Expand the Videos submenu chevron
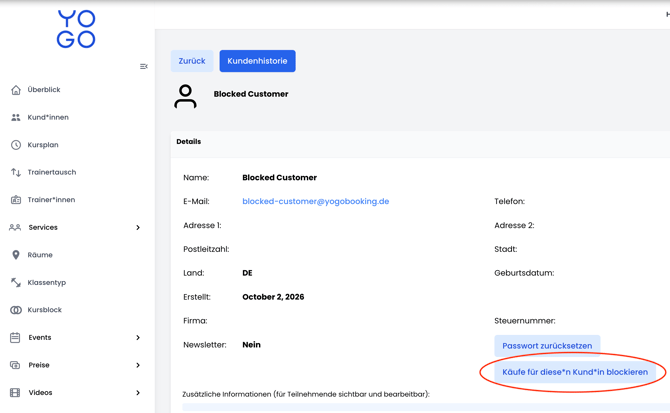The image size is (670, 413). click(x=138, y=393)
